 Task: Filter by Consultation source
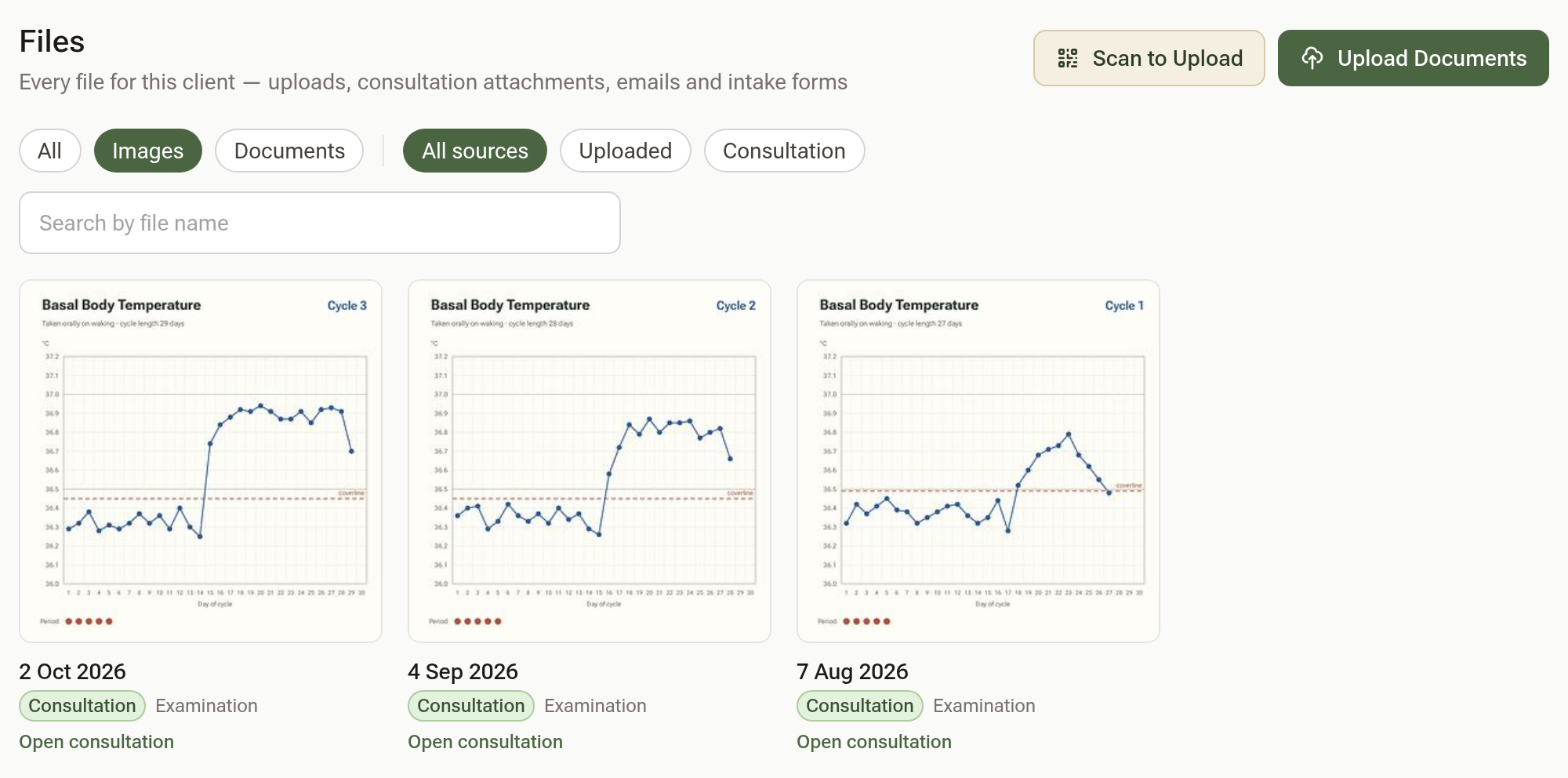click(784, 151)
